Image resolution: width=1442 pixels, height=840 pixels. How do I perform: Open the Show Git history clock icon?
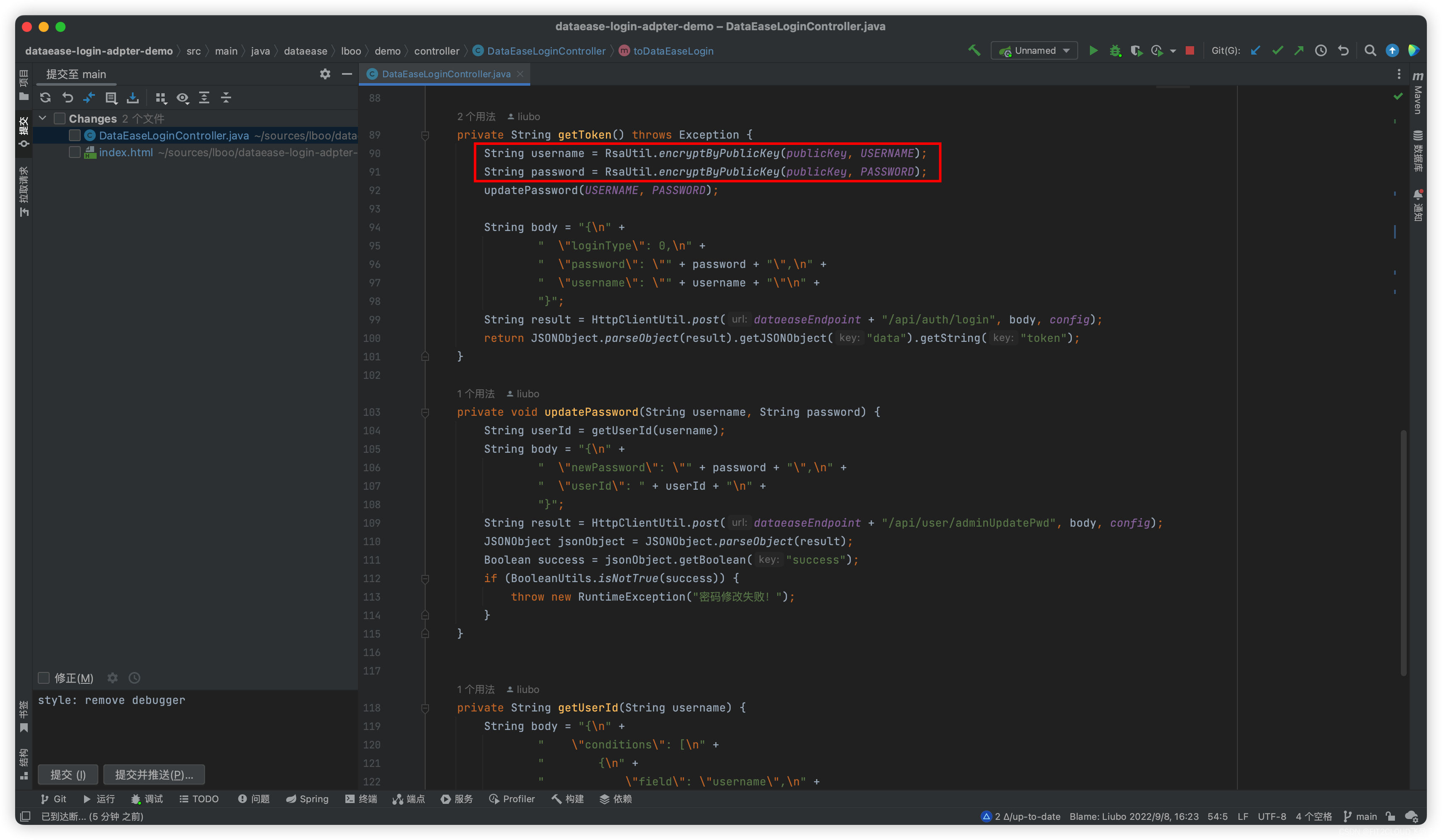[x=1321, y=51]
